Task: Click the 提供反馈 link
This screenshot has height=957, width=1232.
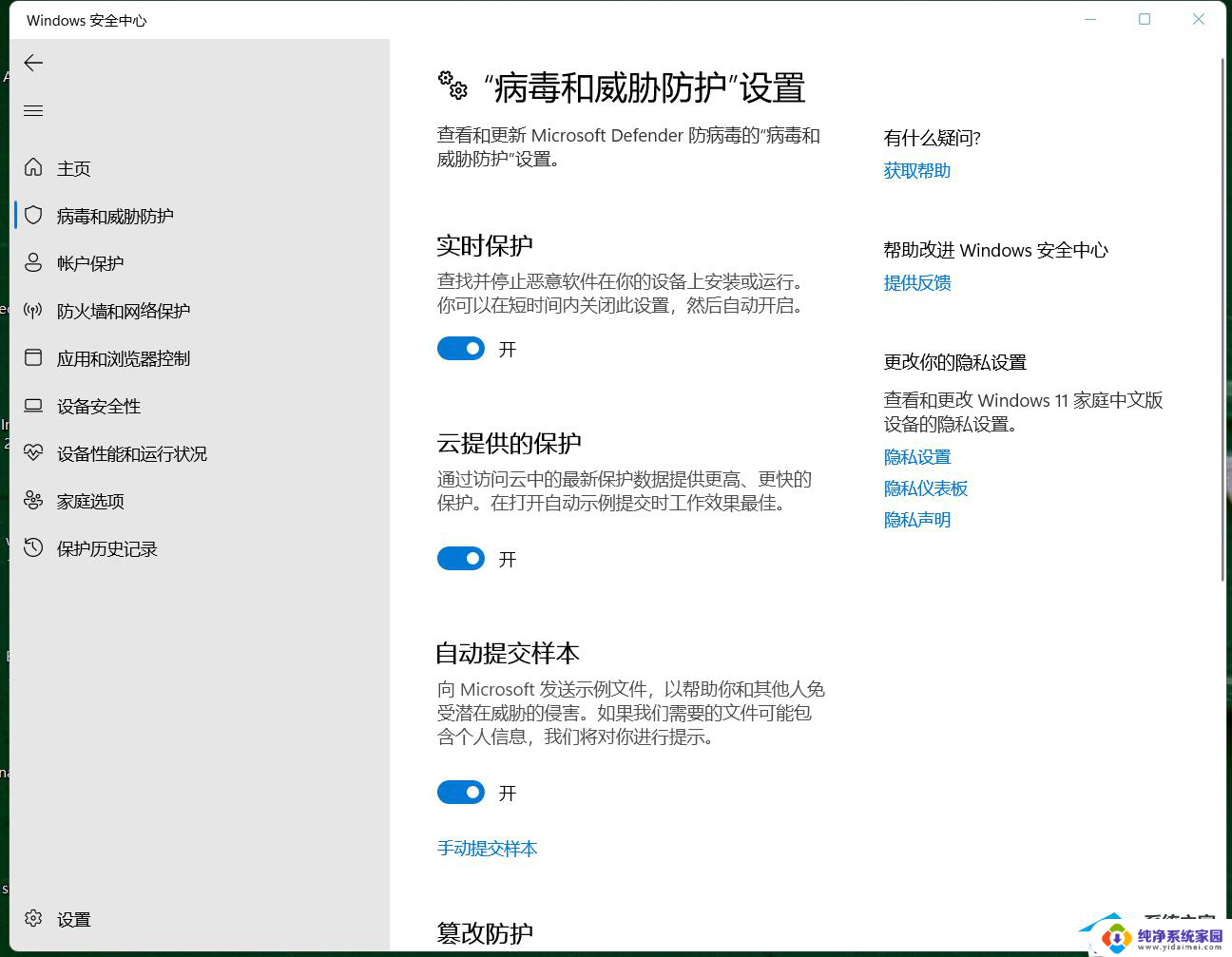Action: coord(916,283)
